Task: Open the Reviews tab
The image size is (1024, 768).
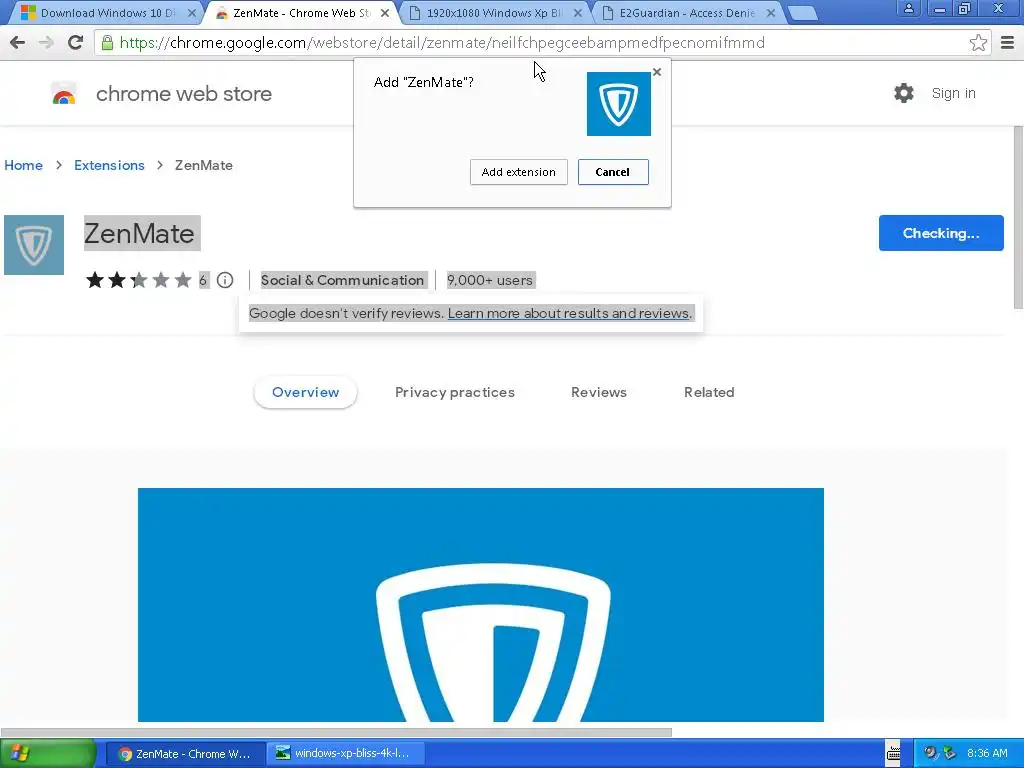Action: 599,392
